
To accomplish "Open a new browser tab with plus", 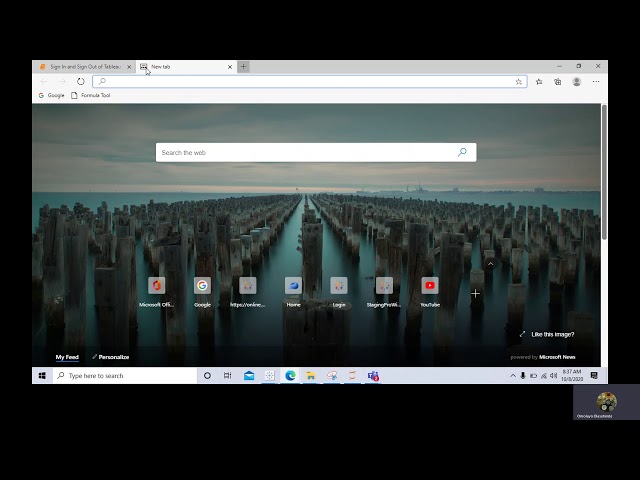I will [243, 67].
